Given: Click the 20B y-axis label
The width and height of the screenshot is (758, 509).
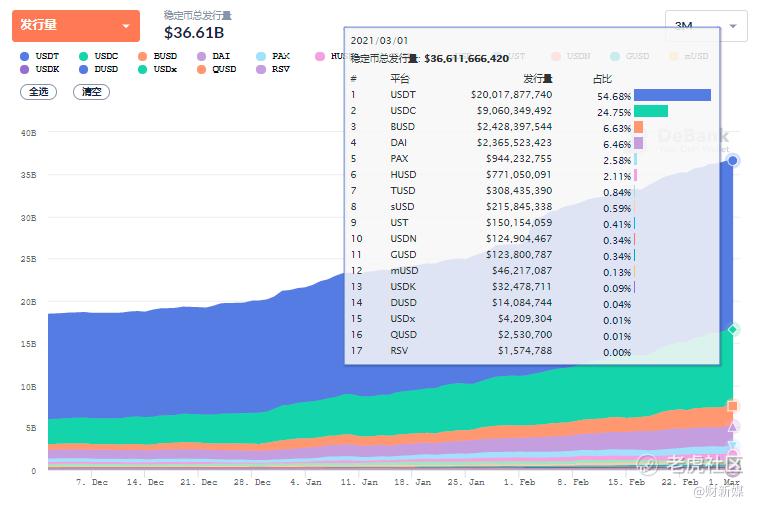Looking at the screenshot, I should click(x=29, y=302).
